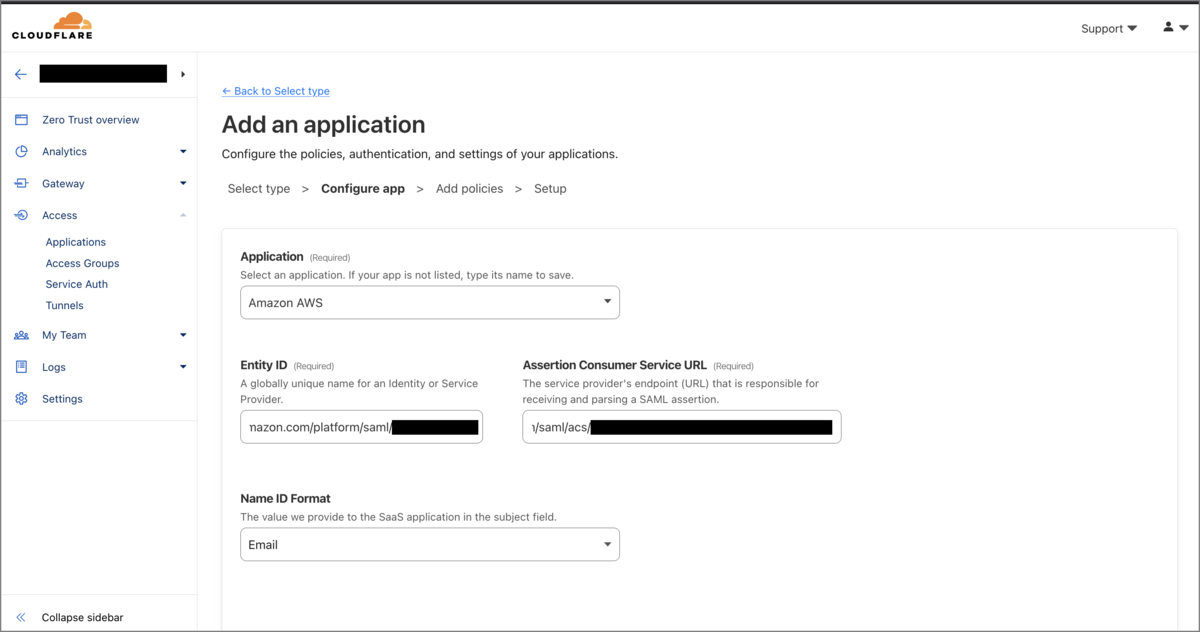The height and width of the screenshot is (632, 1200).
Task: Open Zero Trust overview page
Action: [91, 120]
